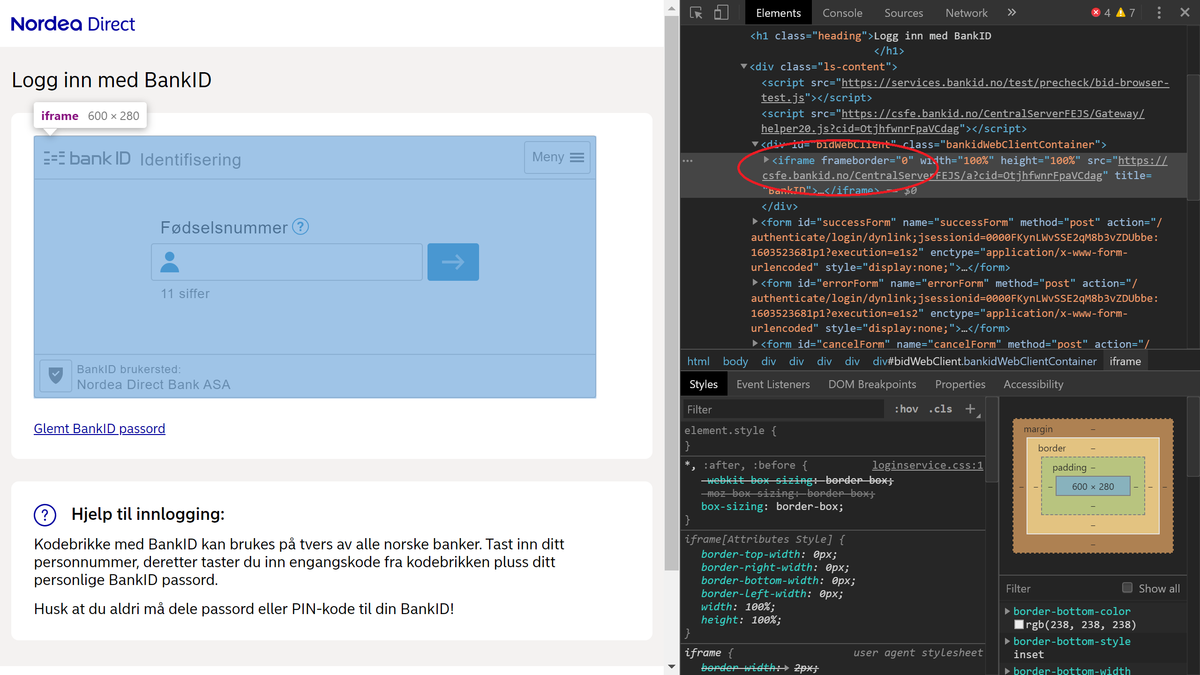Switch to the Elements tab
This screenshot has height=675, width=1200.
coord(778,13)
